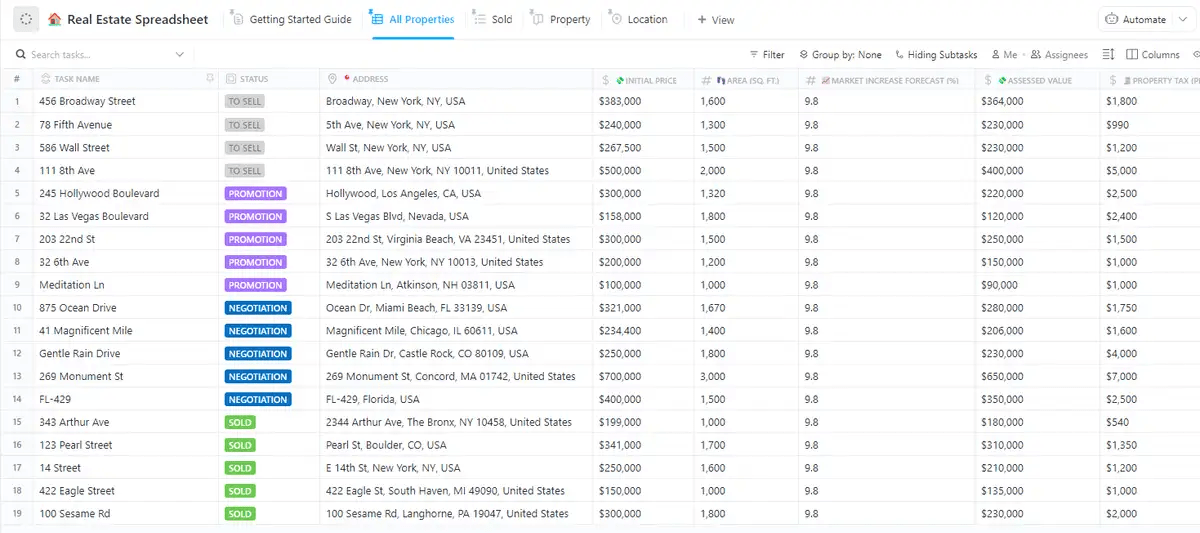Open the Sold view tab

[493, 19]
